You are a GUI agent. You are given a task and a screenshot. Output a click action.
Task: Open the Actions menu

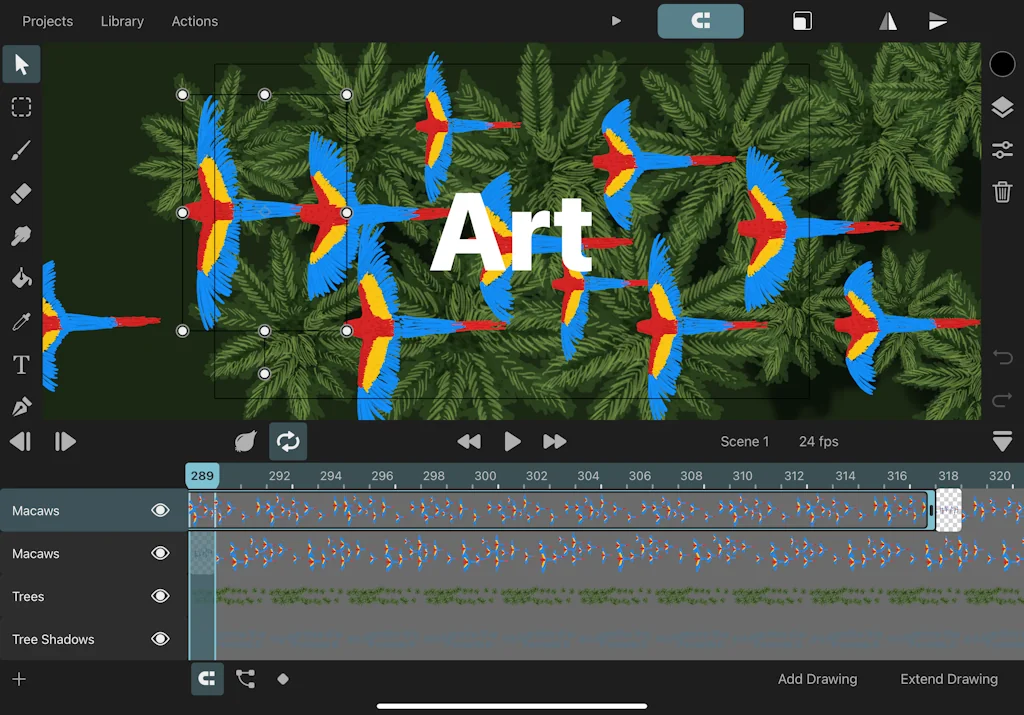pyautogui.click(x=194, y=21)
